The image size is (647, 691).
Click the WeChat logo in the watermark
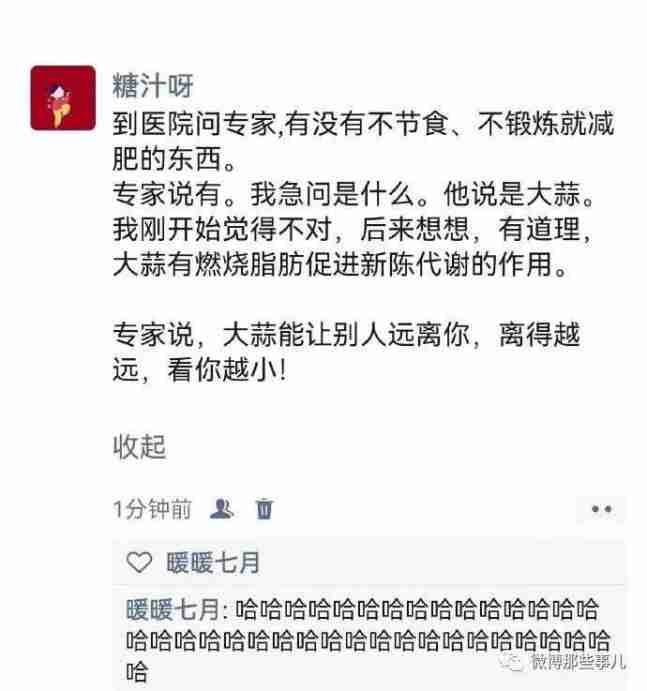coord(513,661)
